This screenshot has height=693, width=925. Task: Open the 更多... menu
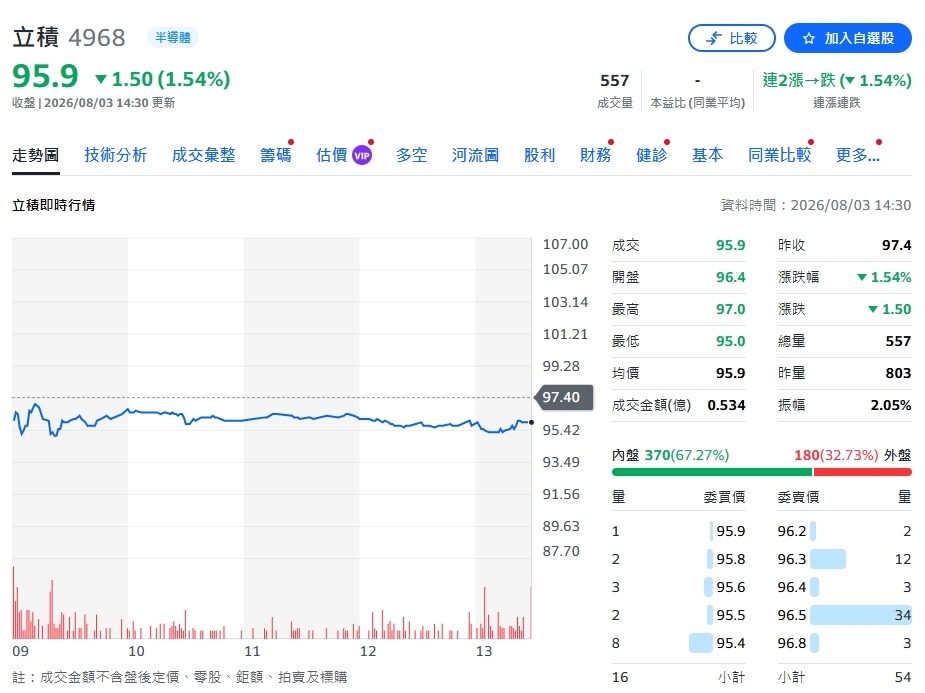tap(858, 155)
